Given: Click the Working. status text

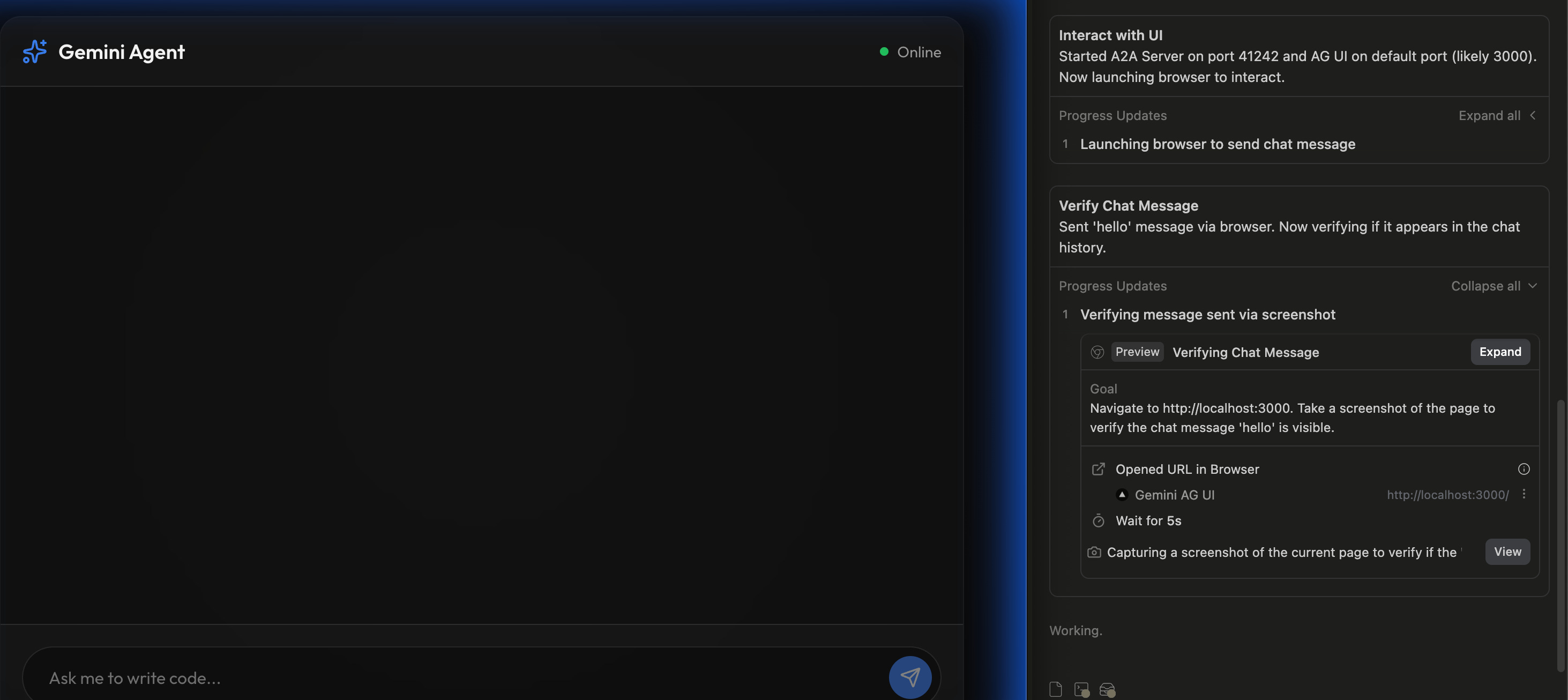Looking at the screenshot, I should (x=1076, y=631).
